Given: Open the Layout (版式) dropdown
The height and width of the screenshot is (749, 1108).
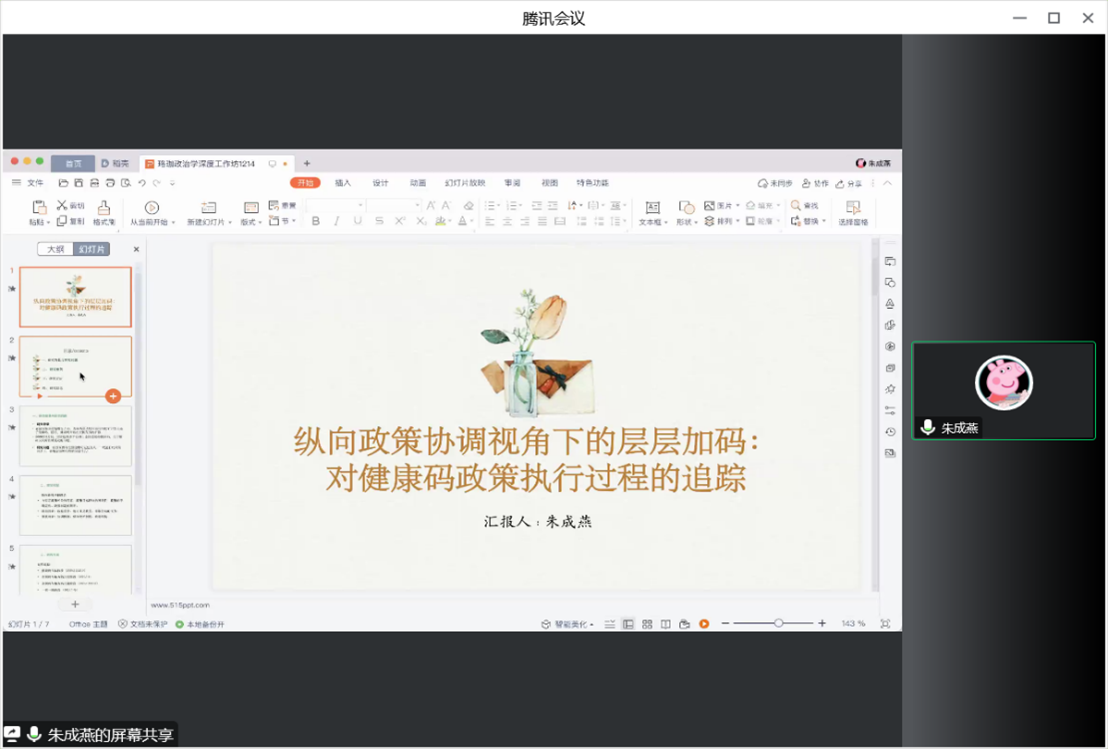Looking at the screenshot, I should 251,222.
